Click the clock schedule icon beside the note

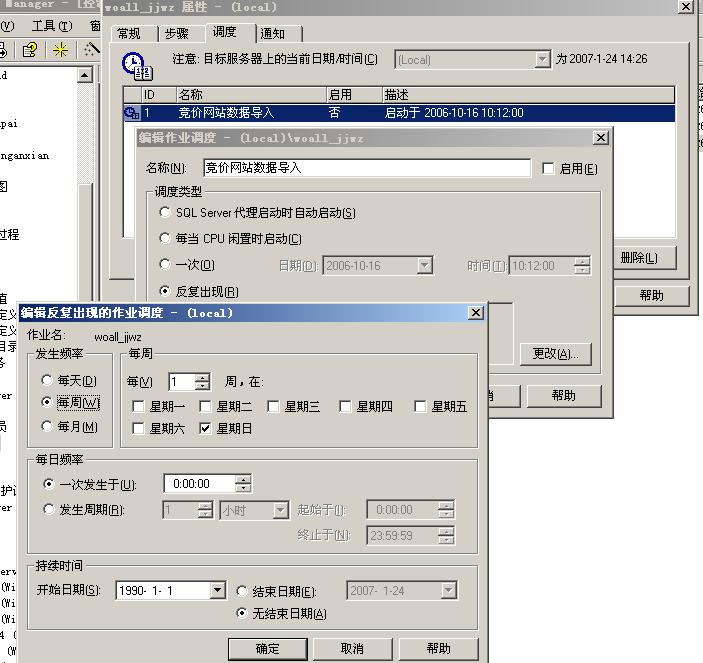point(137,66)
